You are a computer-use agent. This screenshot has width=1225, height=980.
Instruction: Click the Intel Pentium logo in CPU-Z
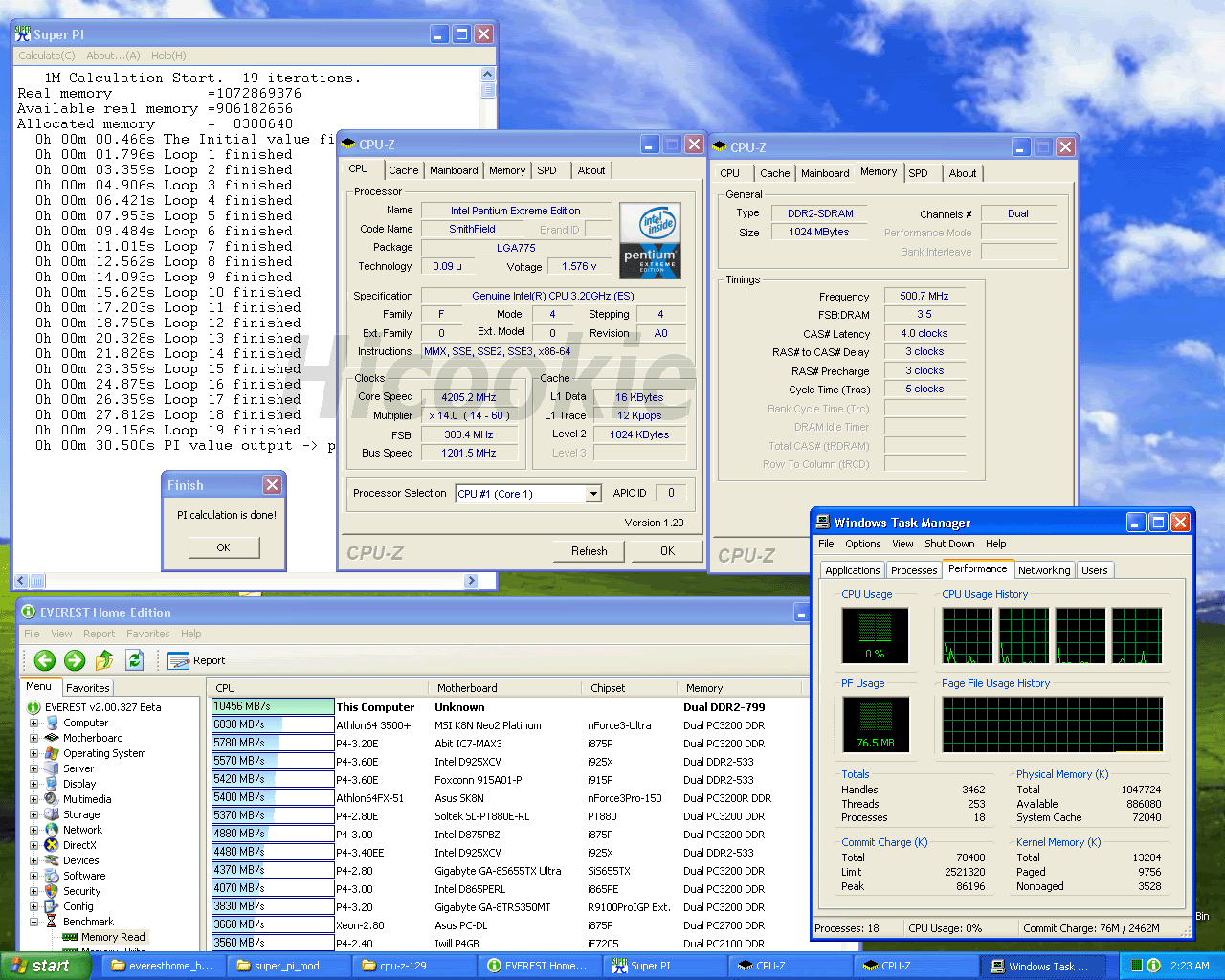pos(650,240)
